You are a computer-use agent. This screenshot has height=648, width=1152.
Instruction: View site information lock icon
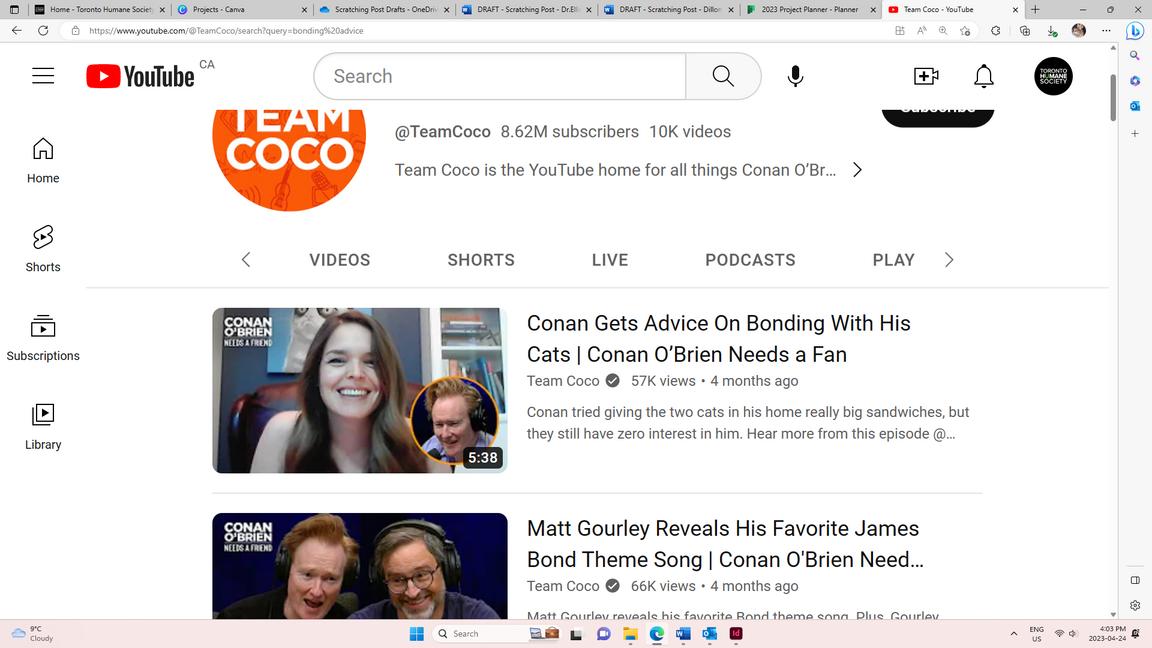point(75,31)
